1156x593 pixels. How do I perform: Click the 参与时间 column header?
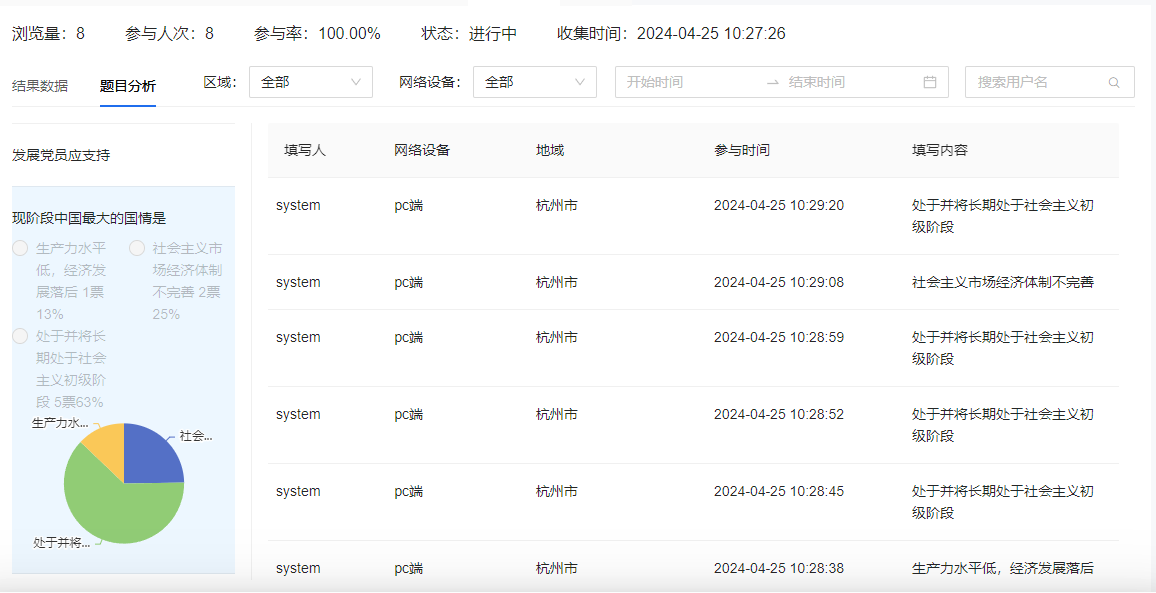tap(742, 150)
